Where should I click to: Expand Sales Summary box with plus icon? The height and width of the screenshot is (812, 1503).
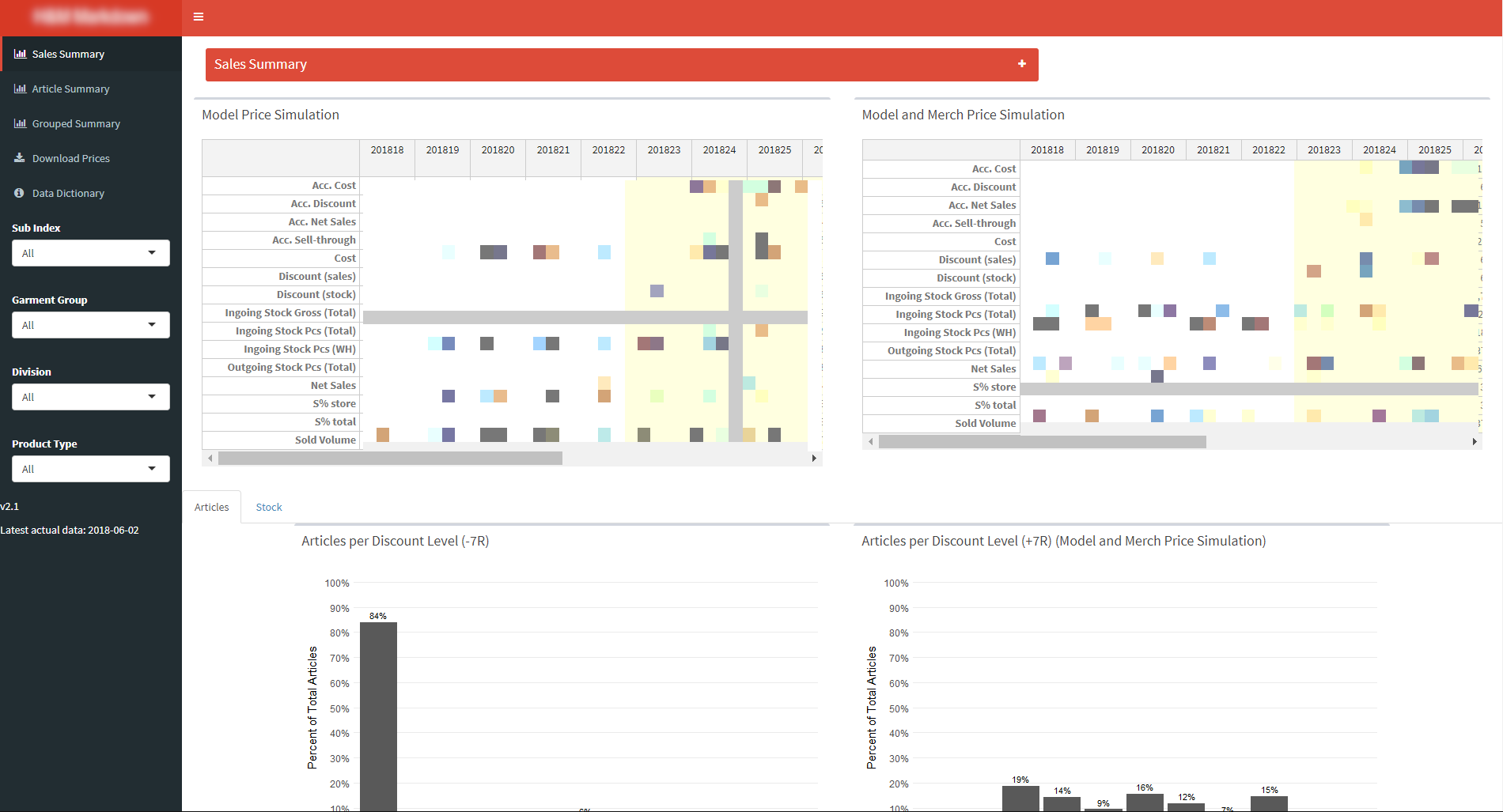(1022, 64)
